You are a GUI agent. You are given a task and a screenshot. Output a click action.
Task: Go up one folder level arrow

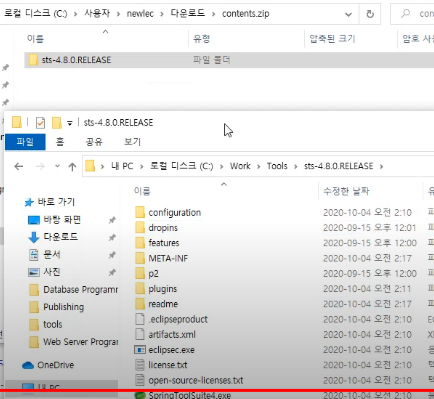point(72,166)
